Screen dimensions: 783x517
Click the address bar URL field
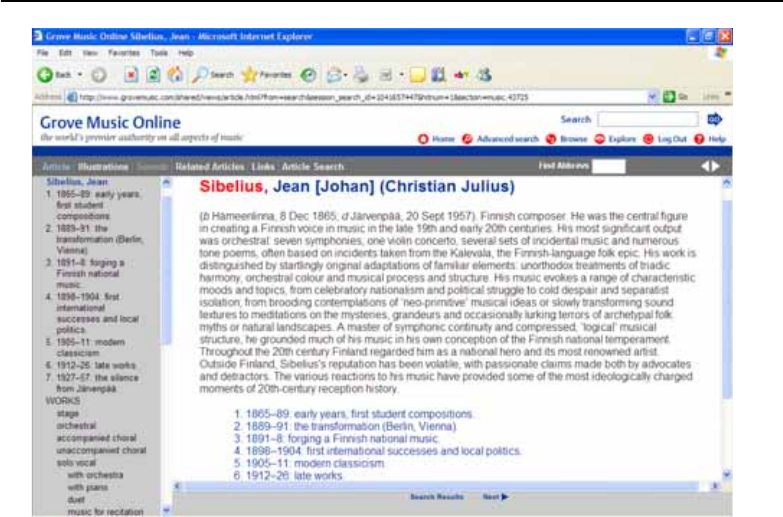pyautogui.click(x=362, y=97)
